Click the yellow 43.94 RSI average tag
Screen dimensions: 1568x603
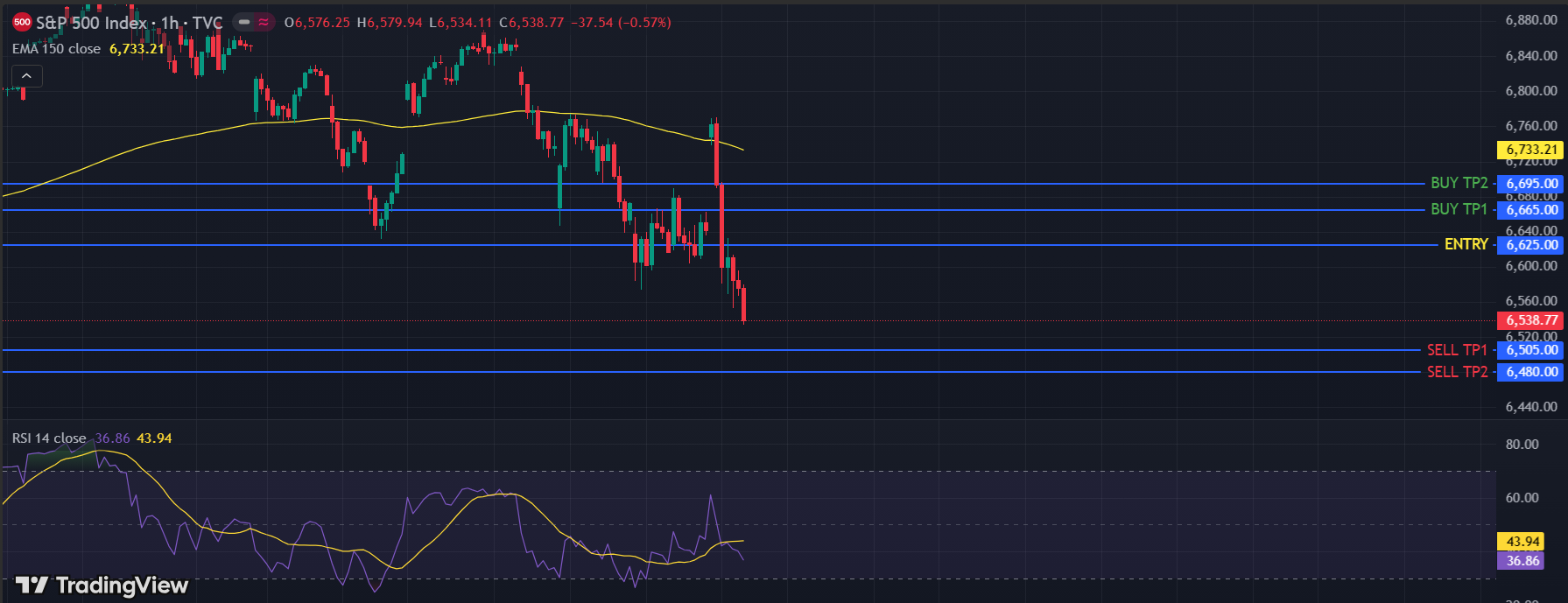1522,542
